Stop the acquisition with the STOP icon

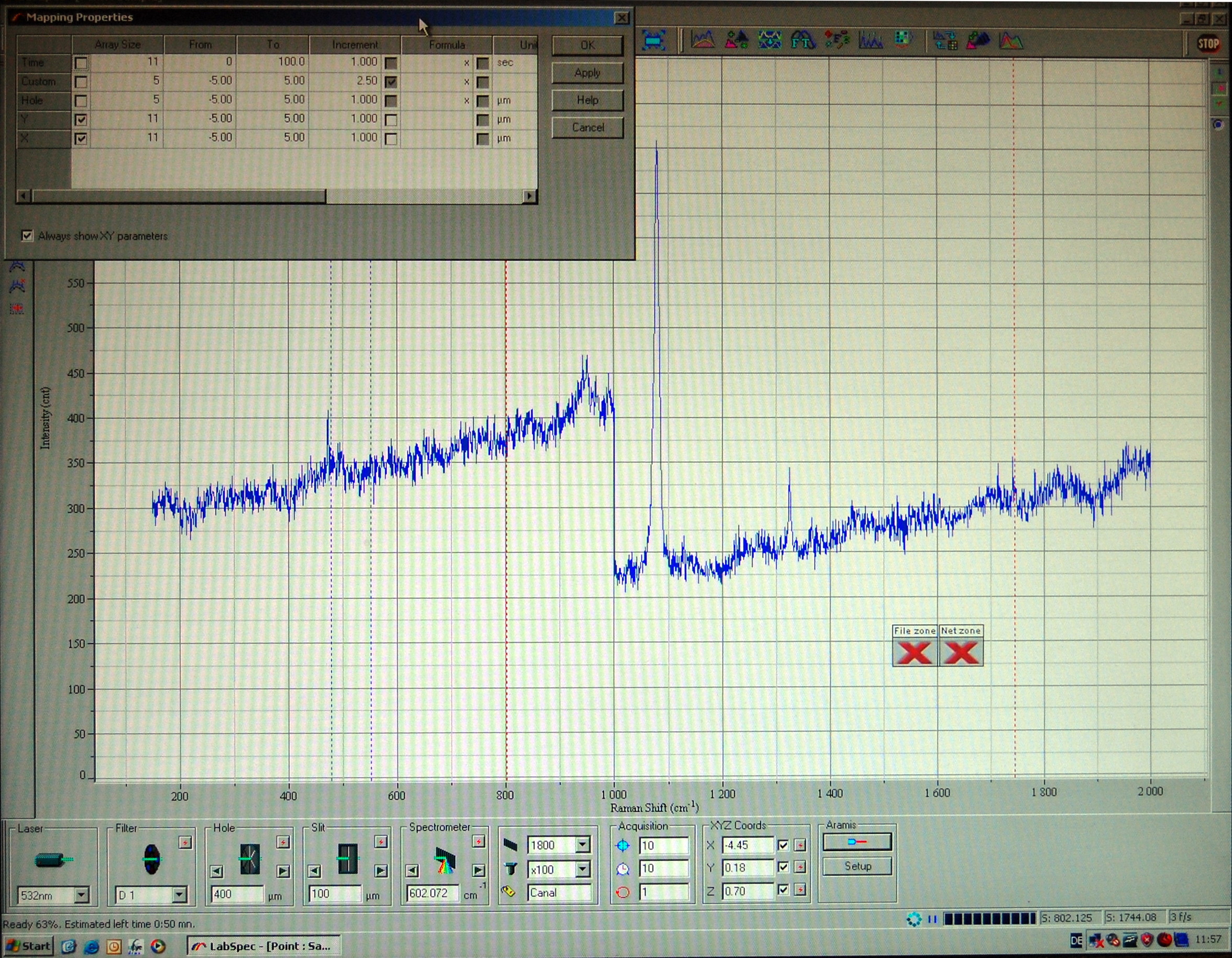point(1208,43)
